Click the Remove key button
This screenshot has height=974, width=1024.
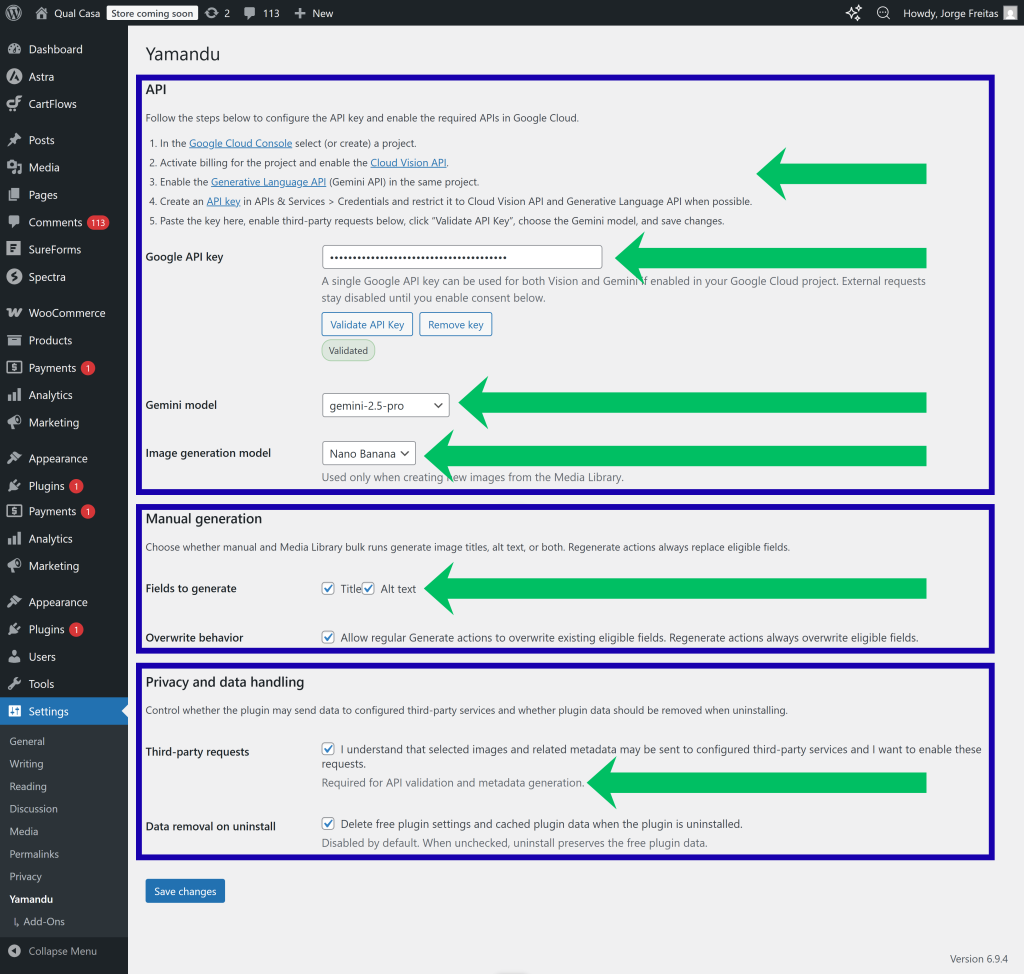click(x=455, y=325)
